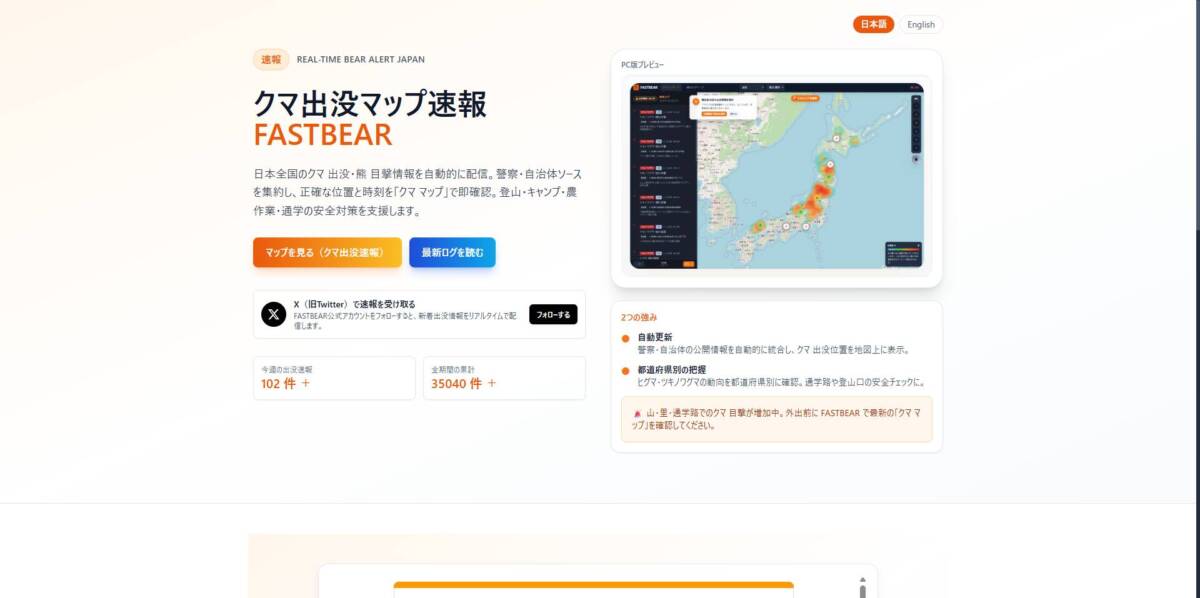Screen dimensions: 1200x598
Task: Click the white sighting marker over Hokkaido
Action: pyautogui.click(x=836, y=140)
